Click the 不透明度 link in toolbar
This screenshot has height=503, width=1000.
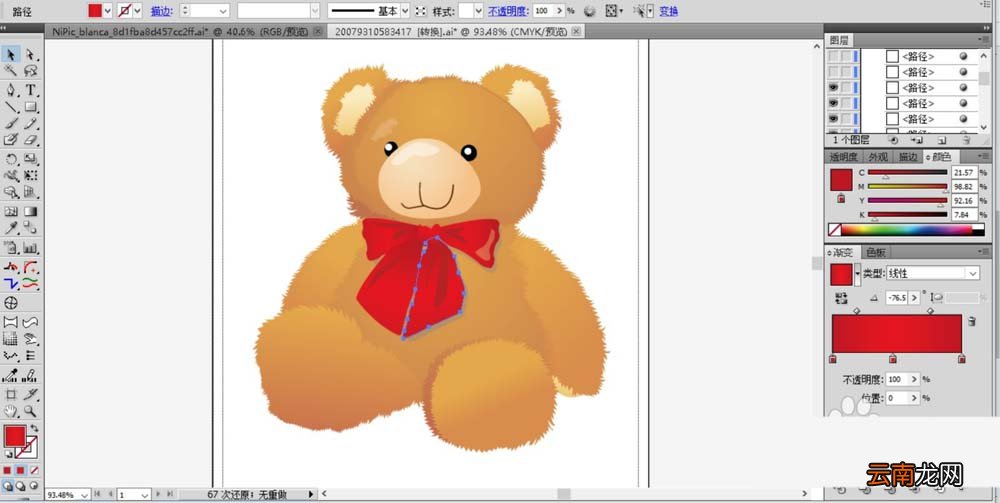pos(508,11)
